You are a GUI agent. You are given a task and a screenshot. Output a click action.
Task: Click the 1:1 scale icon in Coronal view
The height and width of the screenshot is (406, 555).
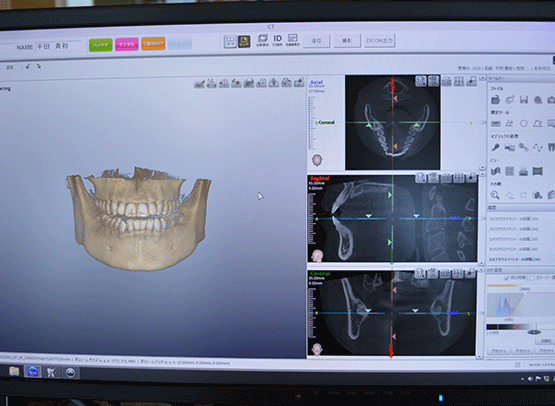[x=420, y=273]
